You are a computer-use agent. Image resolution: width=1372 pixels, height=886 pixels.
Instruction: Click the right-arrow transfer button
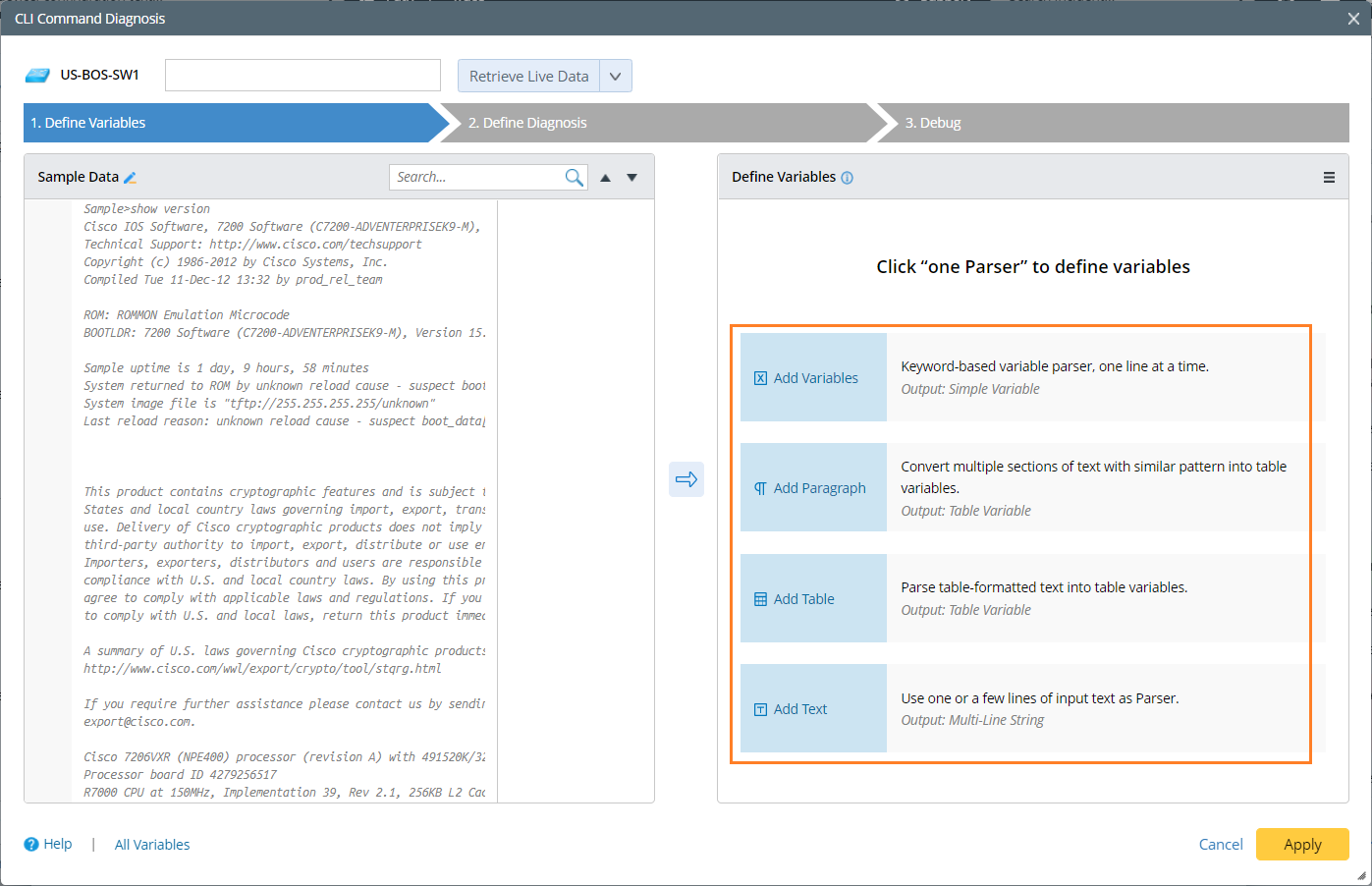(686, 479)
